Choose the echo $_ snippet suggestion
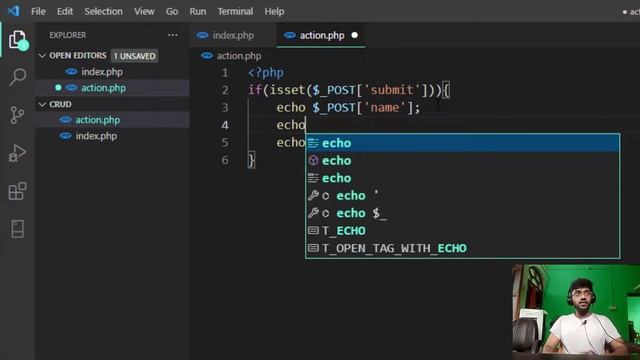Image resolution: width=640 pixels, height=360 pixels. point(462,213)
